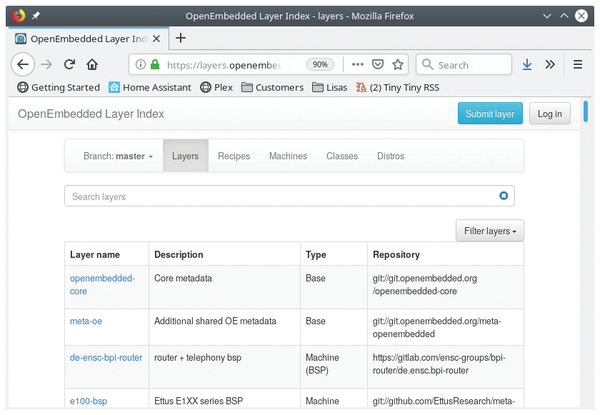Screen dimensions: 600x415
Task: Click the Log in button
Action: [x=549, y=114]
